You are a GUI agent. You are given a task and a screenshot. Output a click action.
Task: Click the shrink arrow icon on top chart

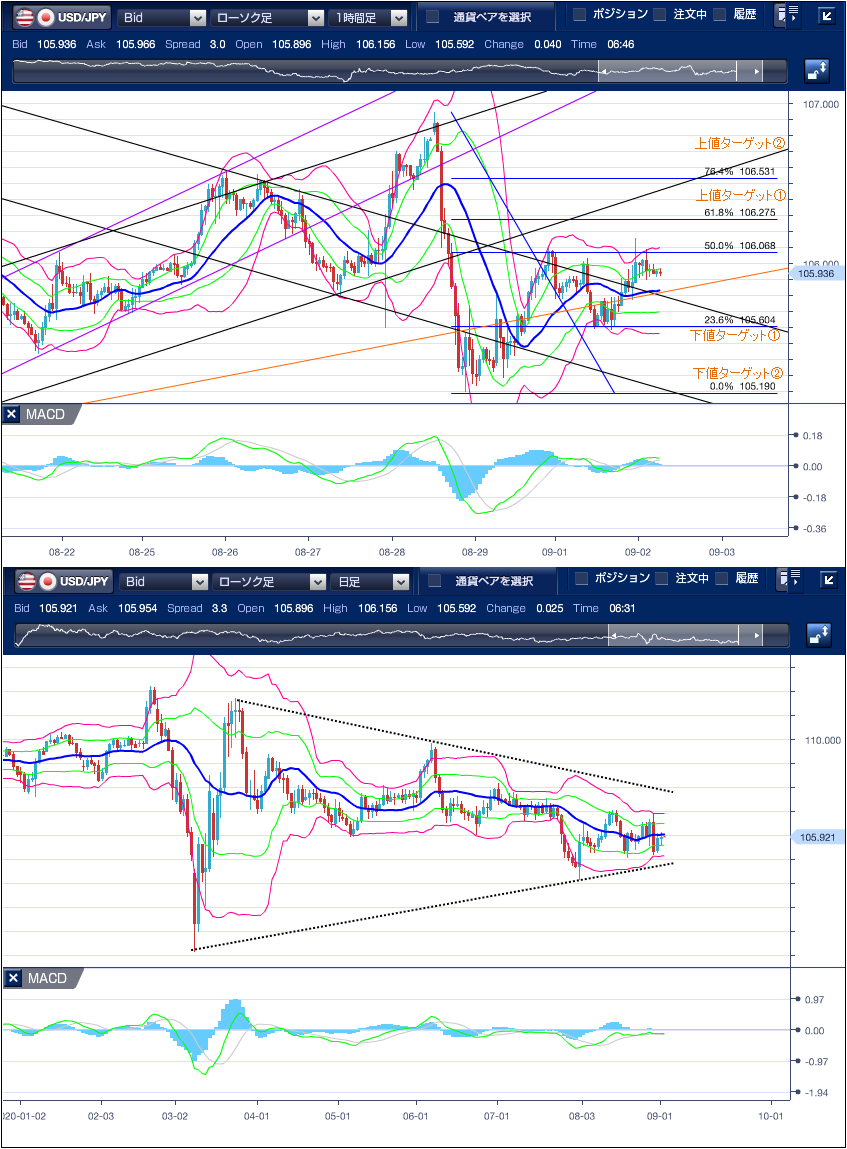point(826,16)
